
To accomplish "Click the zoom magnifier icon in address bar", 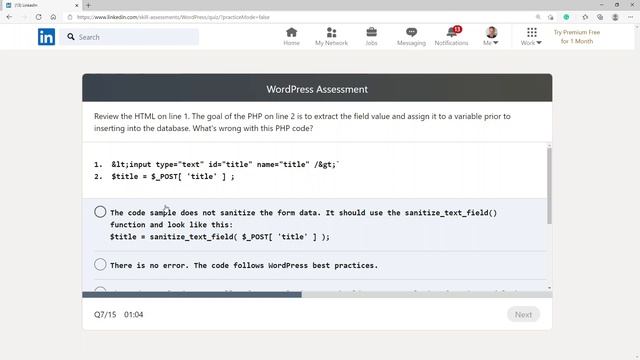I will pyautogui.click(x=538, y=17).
